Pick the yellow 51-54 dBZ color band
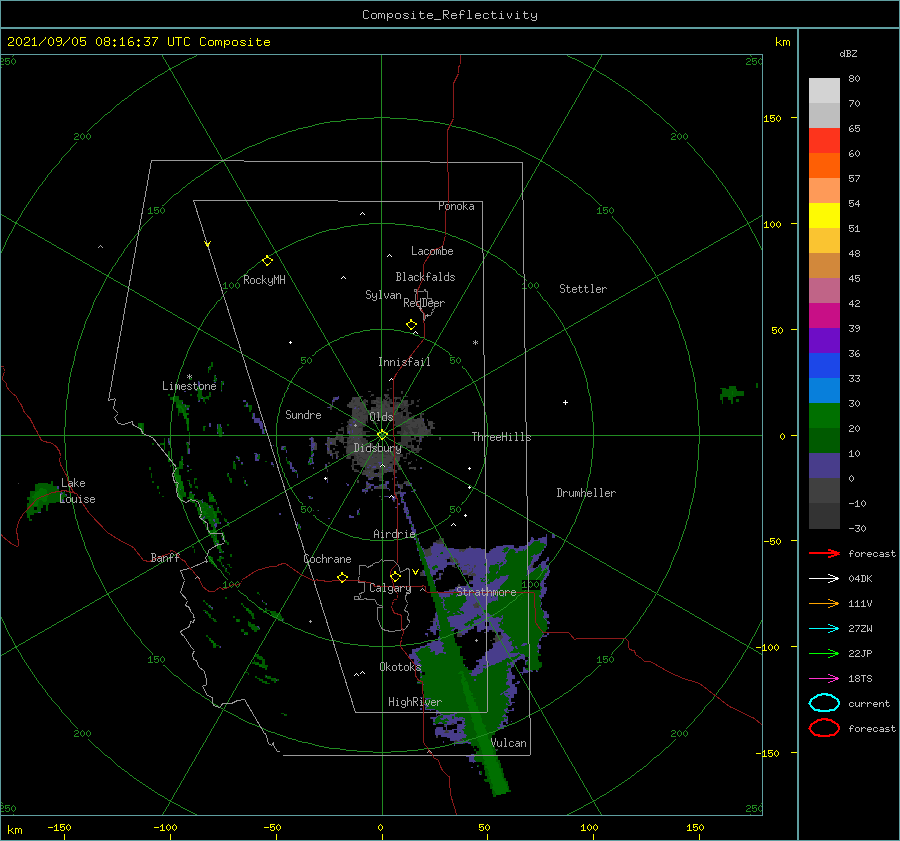The height and width of the screenshot is (841, 900). [x=824, y=216]
